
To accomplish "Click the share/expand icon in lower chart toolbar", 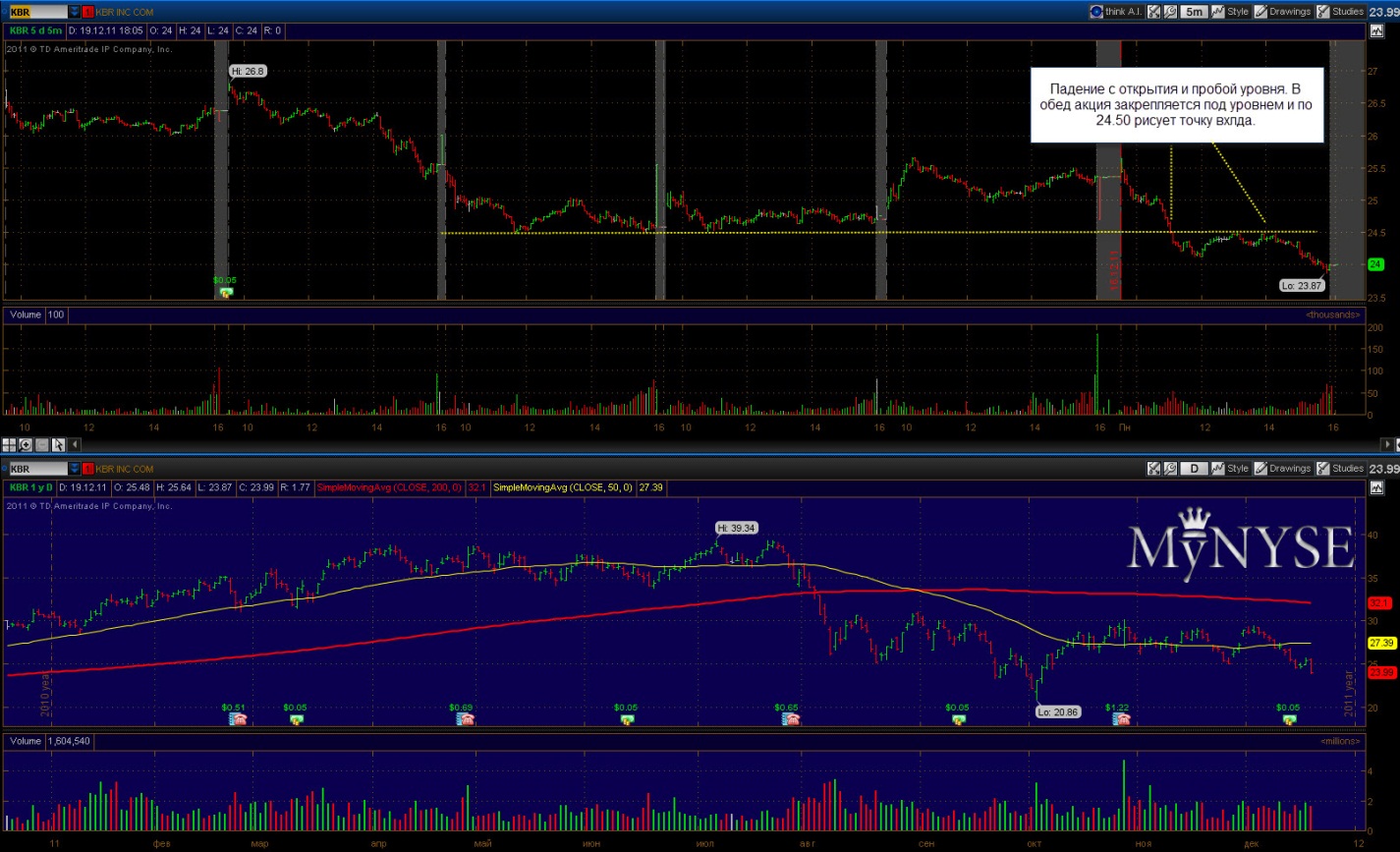I will pos(1153,469).
